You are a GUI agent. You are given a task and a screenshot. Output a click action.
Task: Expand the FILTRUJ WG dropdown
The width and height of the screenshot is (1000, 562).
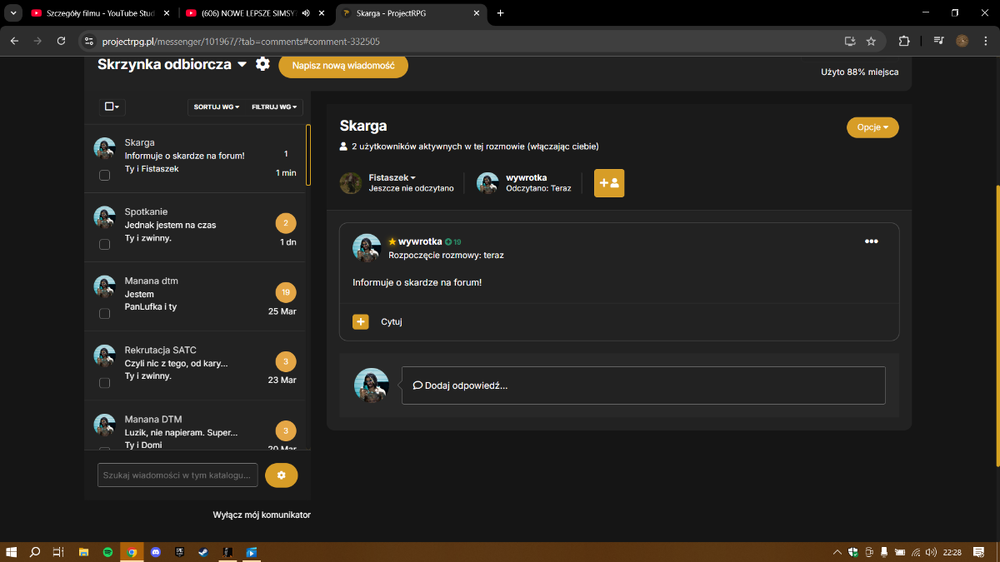click(274, 107)
